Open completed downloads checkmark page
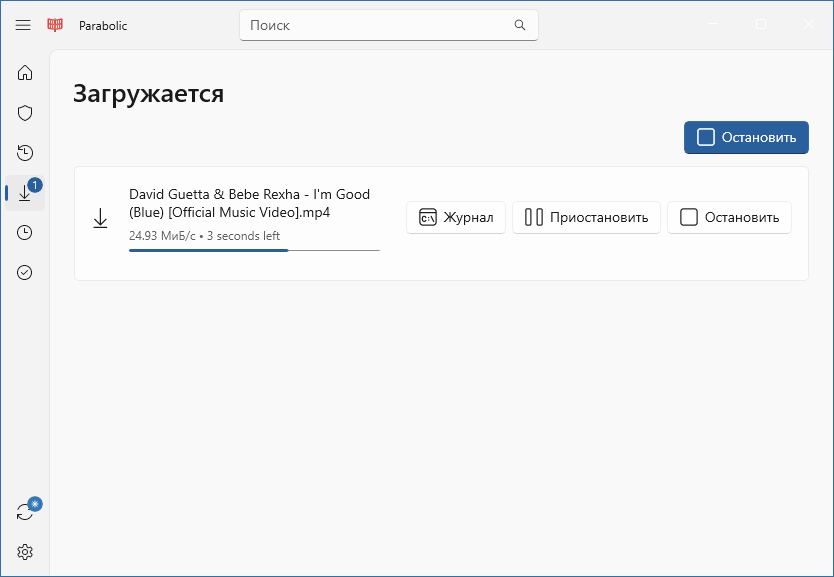 [25, 272]
